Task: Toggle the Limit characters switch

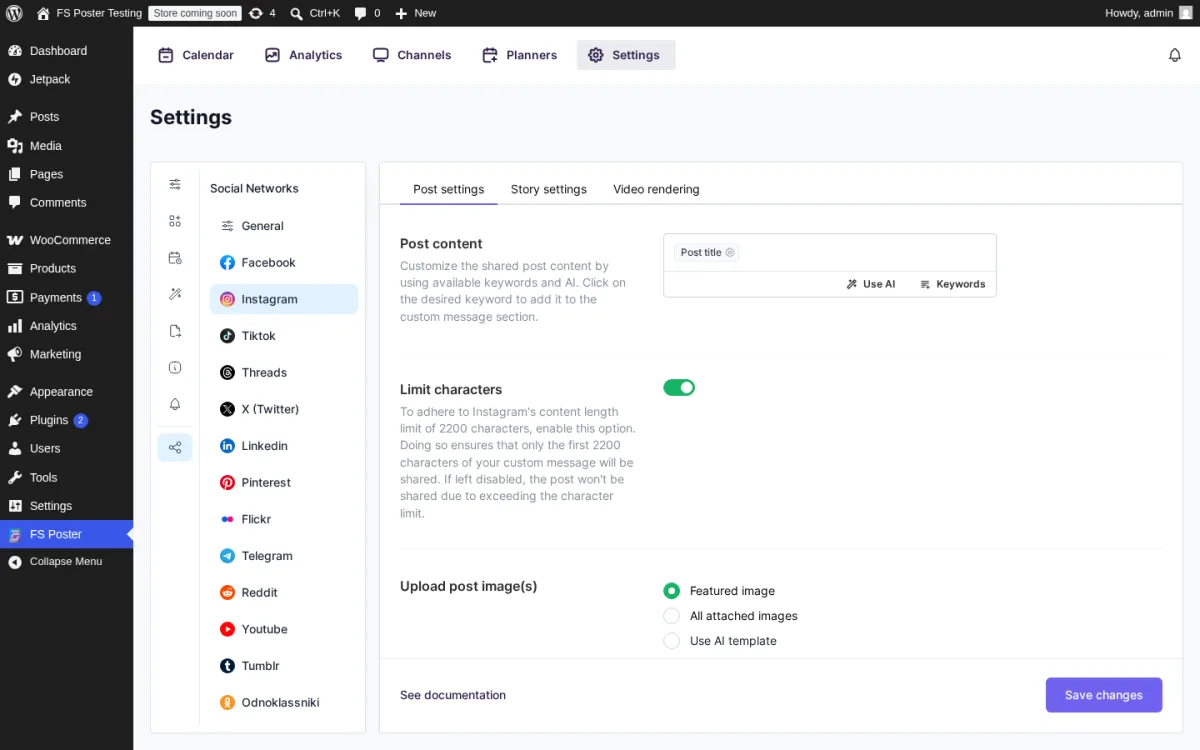Action: pyautogui.click(x=679, y=388)
